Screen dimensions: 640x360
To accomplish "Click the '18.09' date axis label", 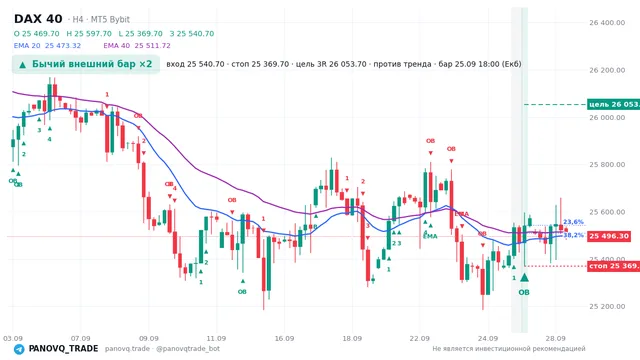I will pyautogui.click(x=352, y=338).
